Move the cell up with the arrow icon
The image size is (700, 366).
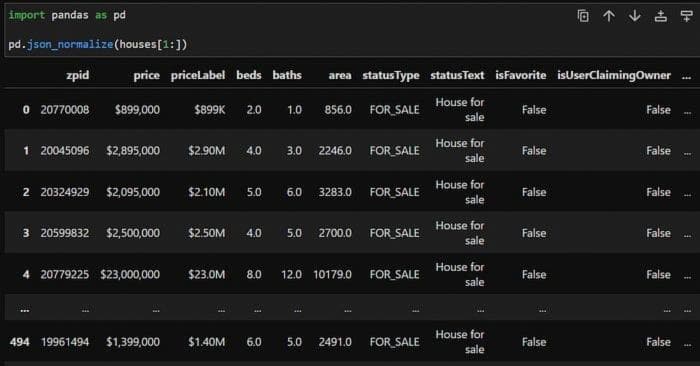tap(609, 16)
